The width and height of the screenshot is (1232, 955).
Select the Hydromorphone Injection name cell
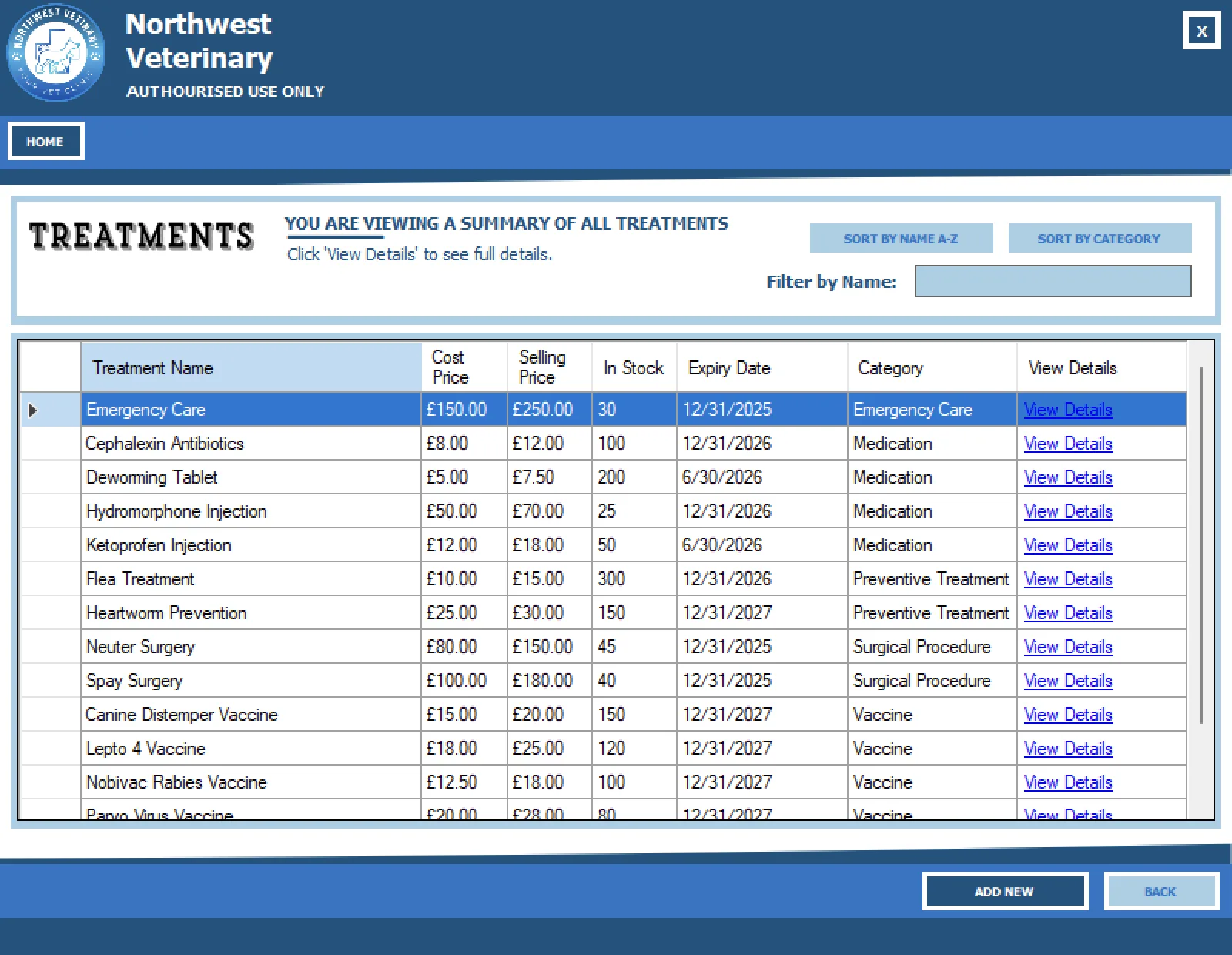(251, 511)
